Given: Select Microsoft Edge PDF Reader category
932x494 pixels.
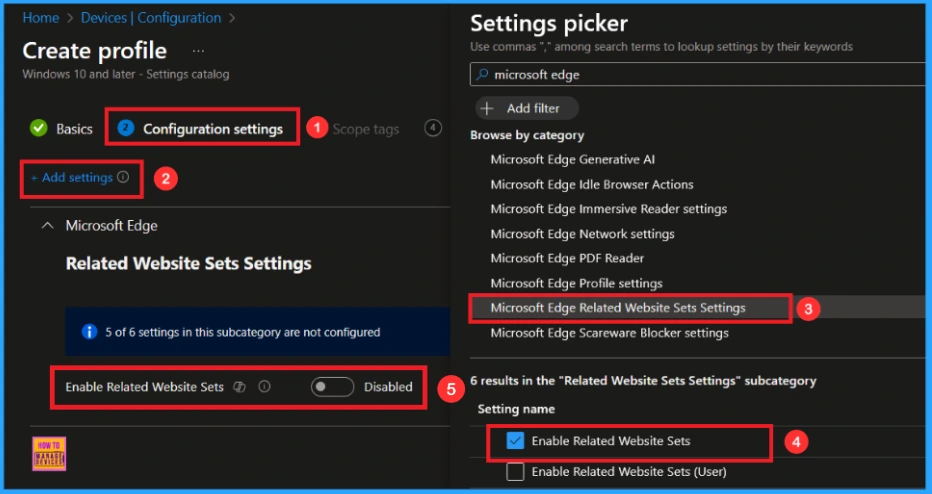Looking at the screenshot, I should pos(567,259).
